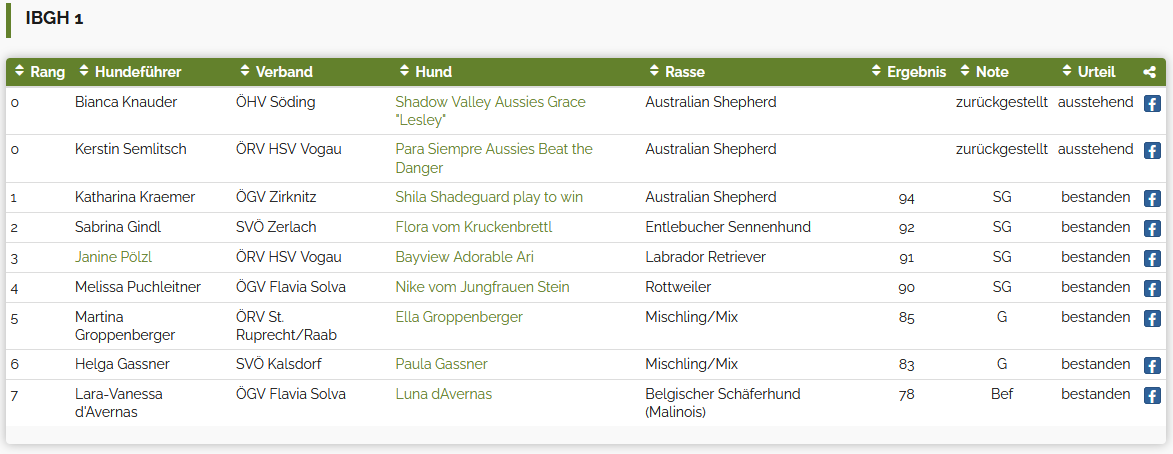Sort by the Urteil column header
The height and width of the screenshot is (454, 1173).
(1088, 72)
